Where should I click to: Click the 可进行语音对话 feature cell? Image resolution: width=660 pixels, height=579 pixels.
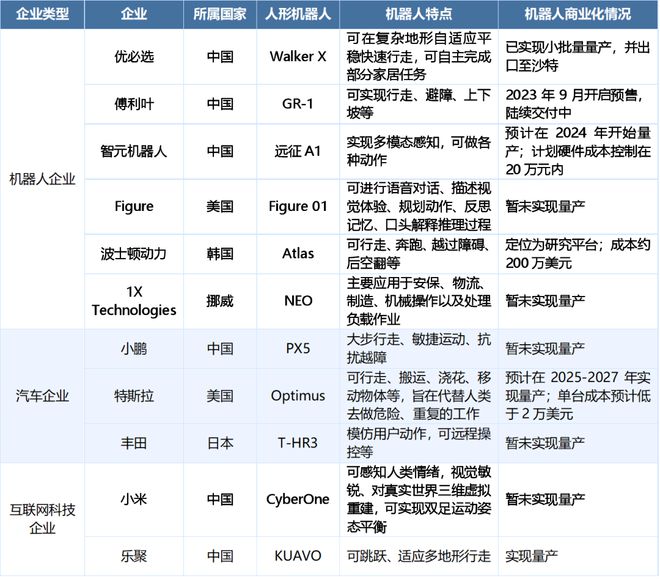[419, 206]
